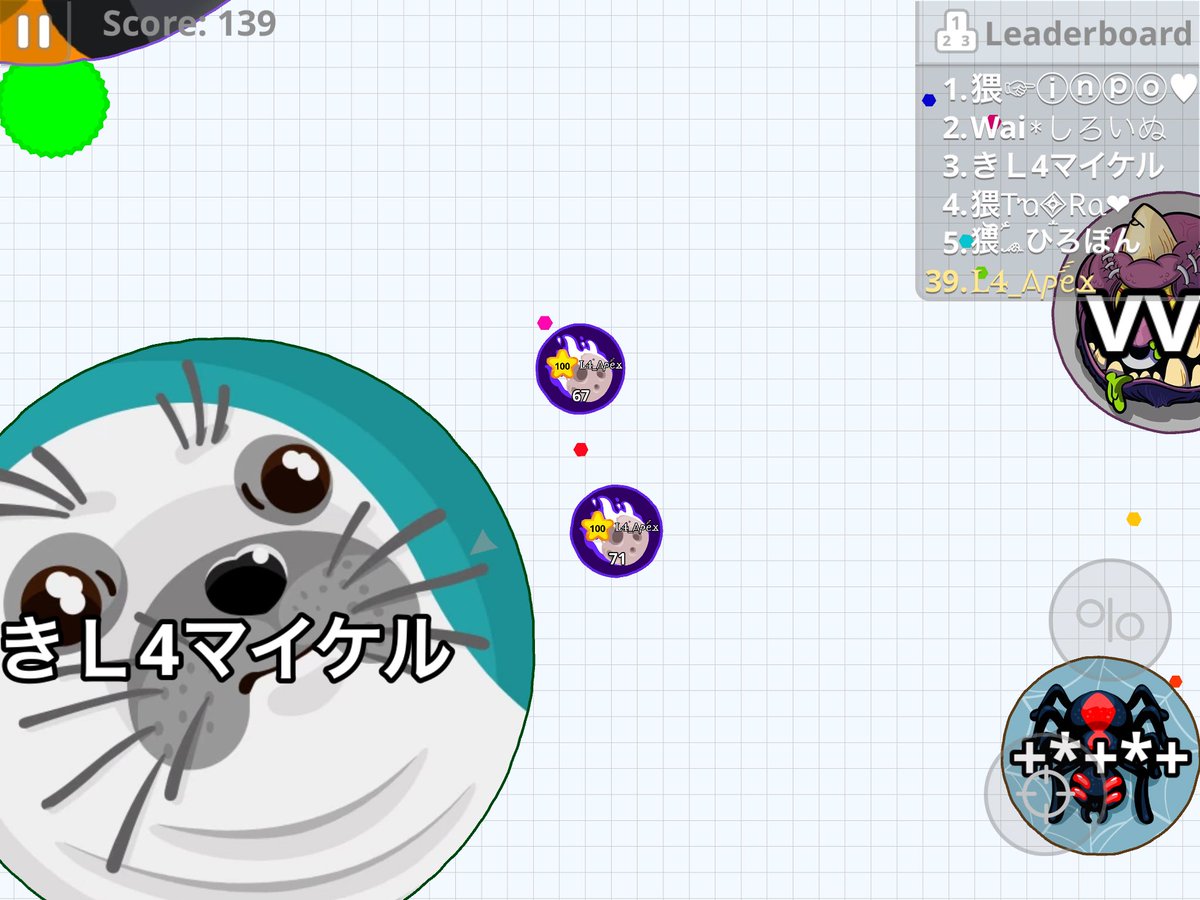Select the leaderboard rank 4 entry with TaRa
The image size is (1200, 900).
(x=1036, y=204)
